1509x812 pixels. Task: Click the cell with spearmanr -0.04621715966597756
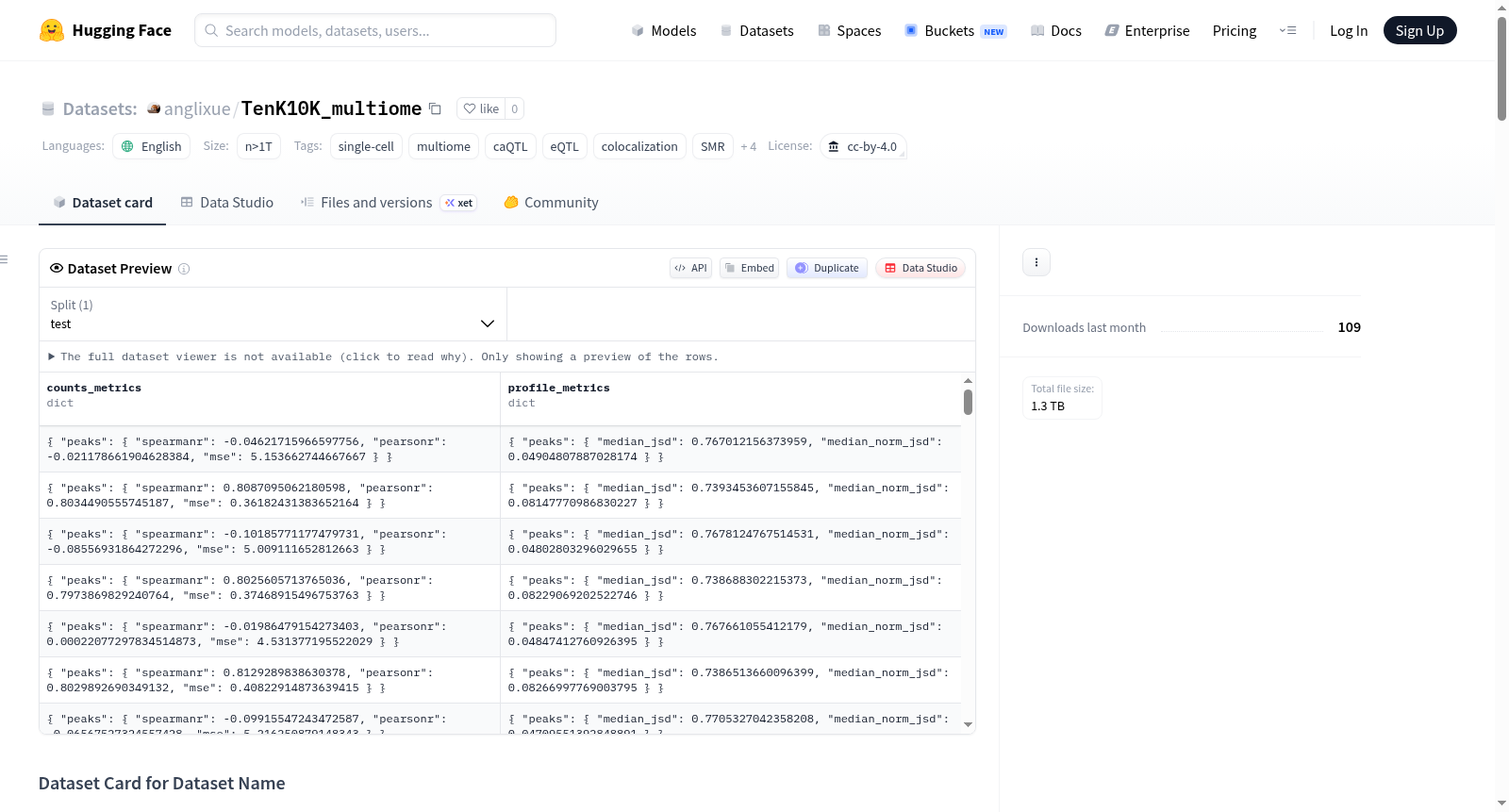(270, 449)
